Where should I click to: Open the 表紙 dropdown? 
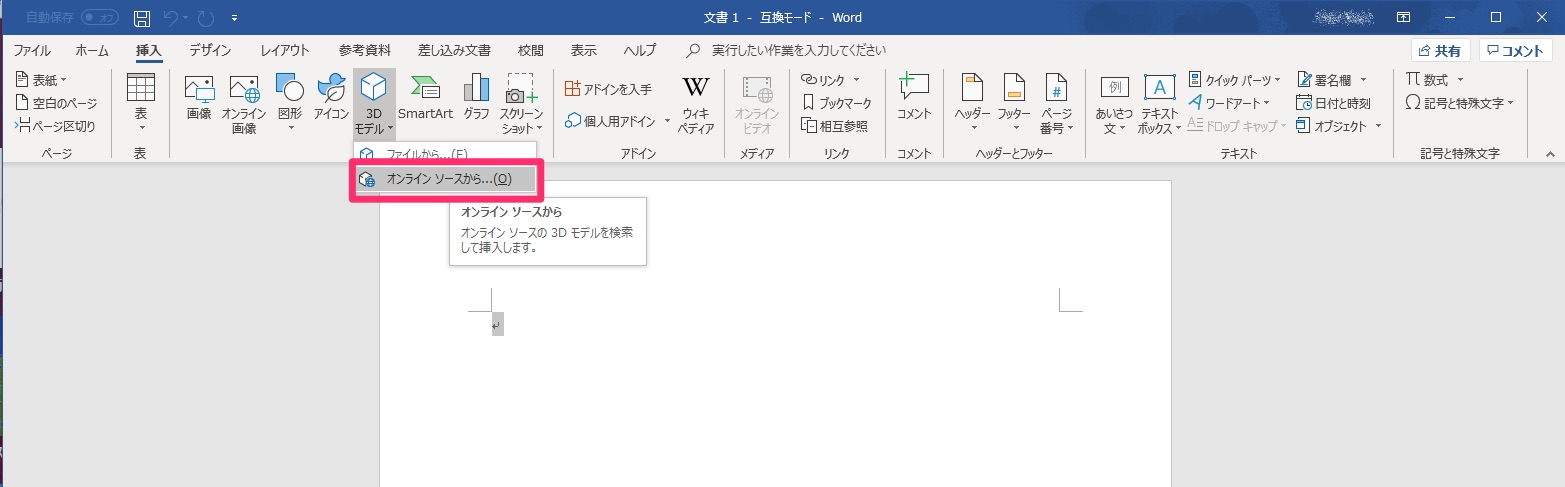[x=42, y=79]
